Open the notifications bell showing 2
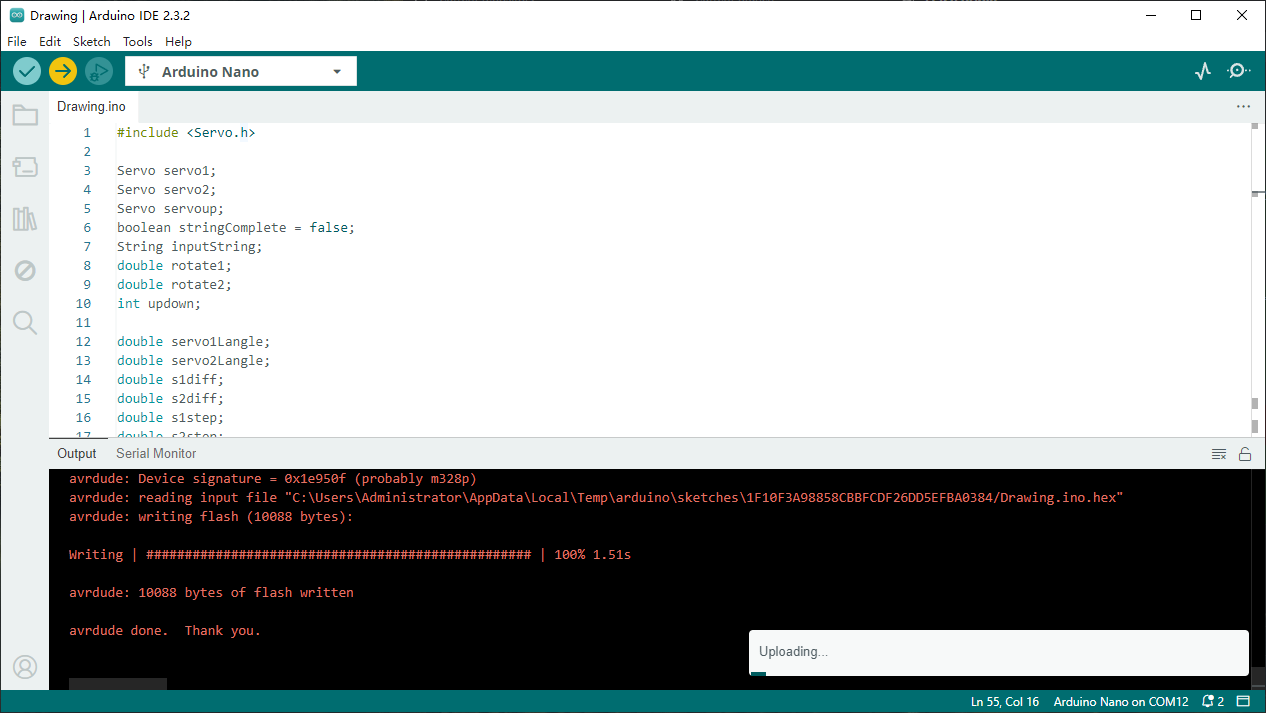This screenshot has width=1266, height=713. pyautogui.click(x=1213, y=702)
